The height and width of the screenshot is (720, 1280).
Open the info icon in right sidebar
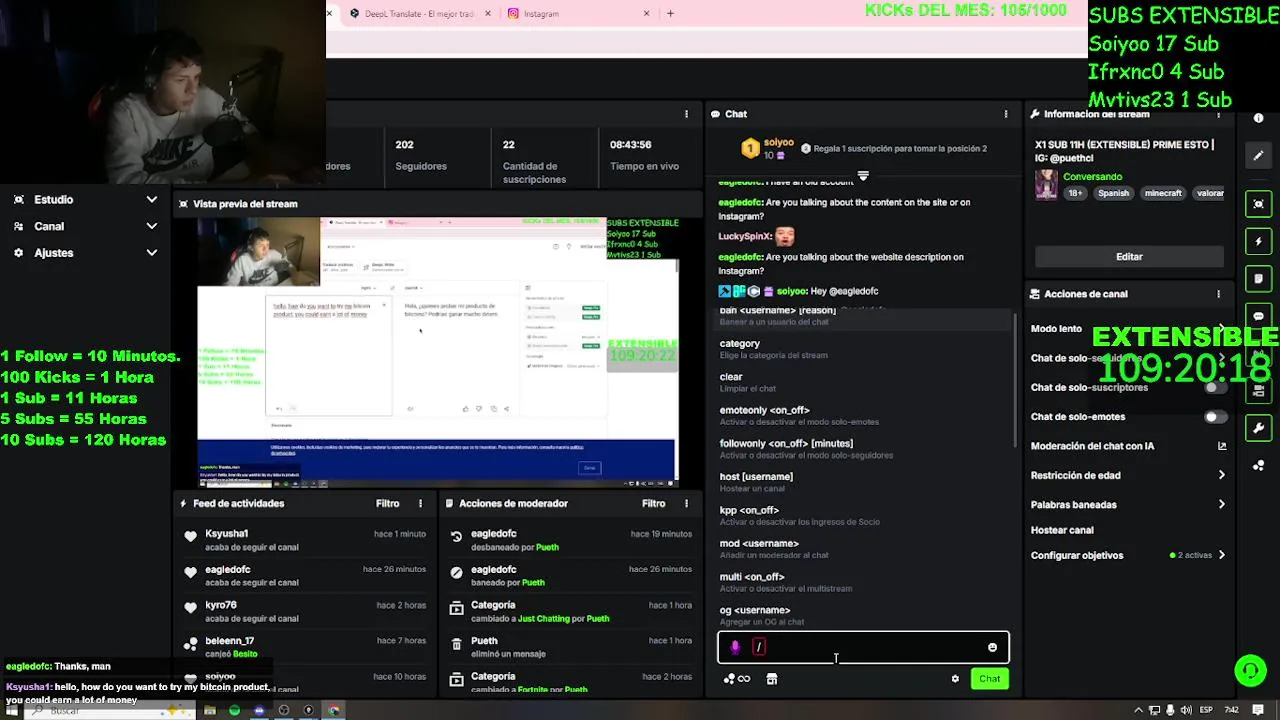pos(1258,118)
